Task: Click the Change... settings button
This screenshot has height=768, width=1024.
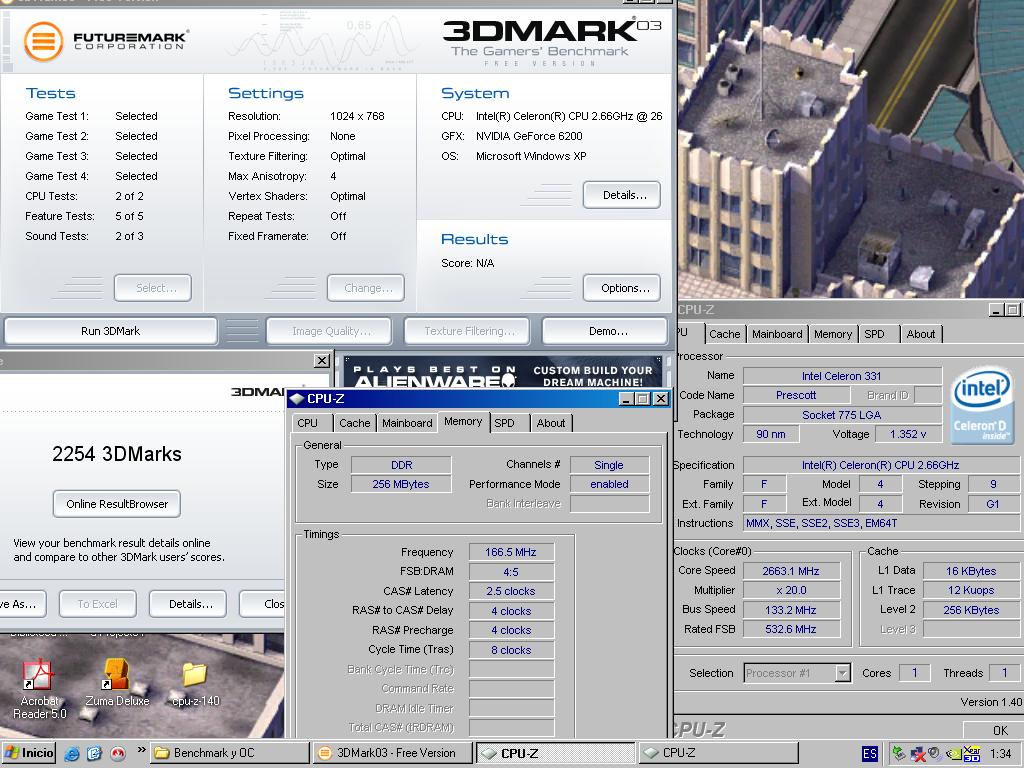Action: [x=366, y=288]
